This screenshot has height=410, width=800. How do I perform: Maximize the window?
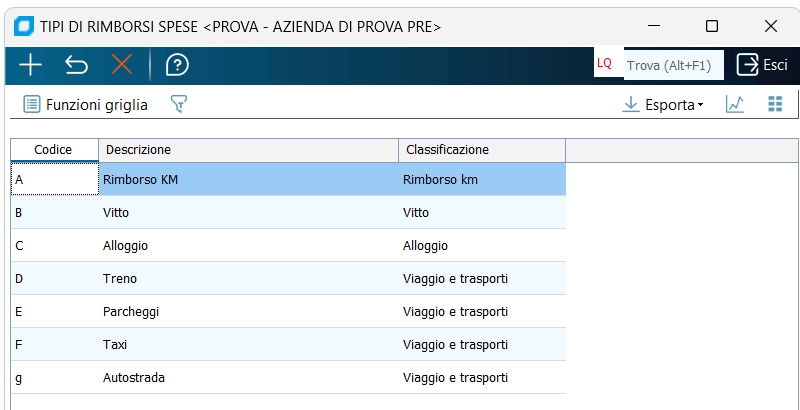(x=712, y=26)
